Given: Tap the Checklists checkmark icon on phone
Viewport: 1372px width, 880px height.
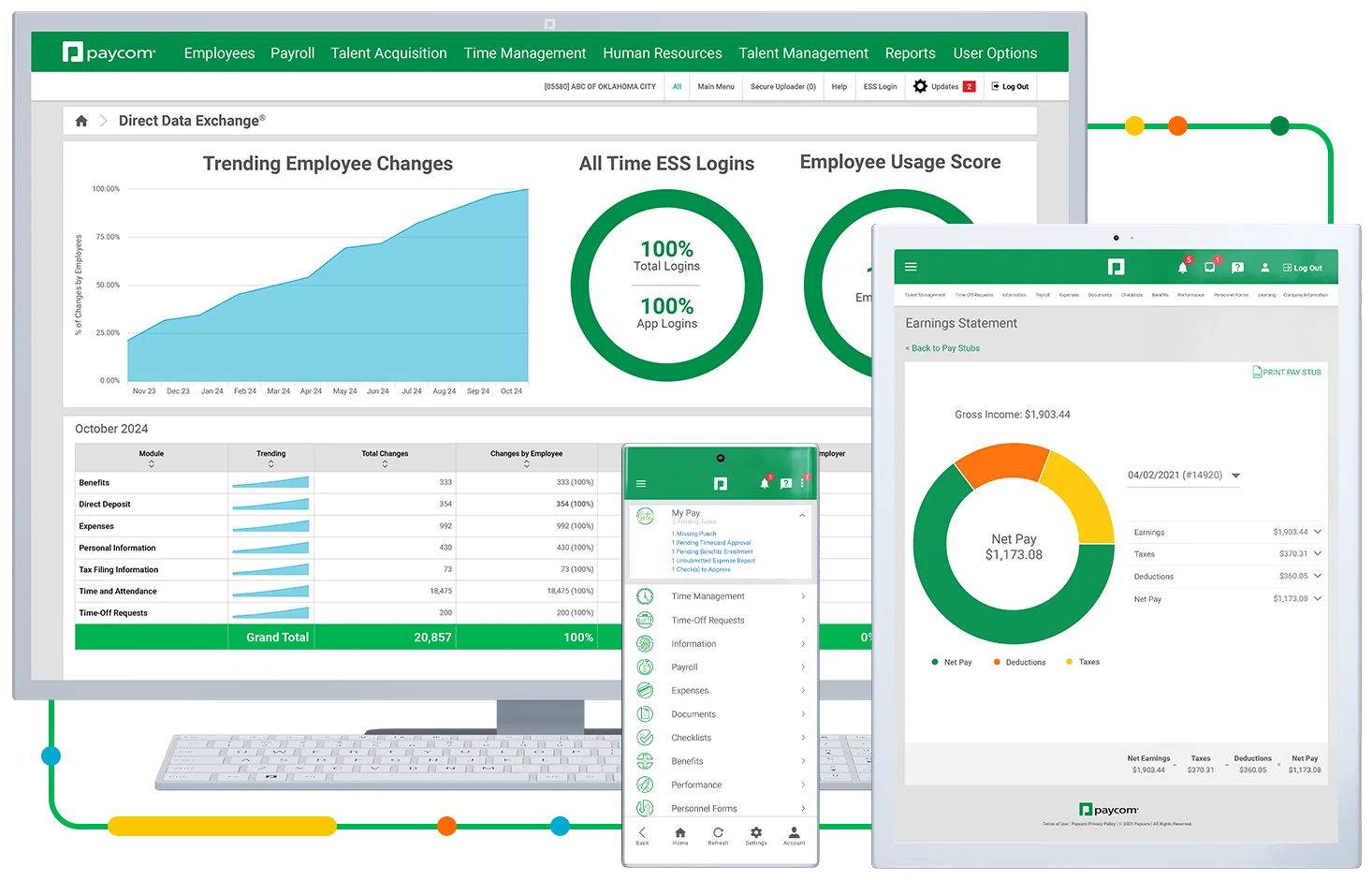Looking at the screenshot, I should coord(645,738).
